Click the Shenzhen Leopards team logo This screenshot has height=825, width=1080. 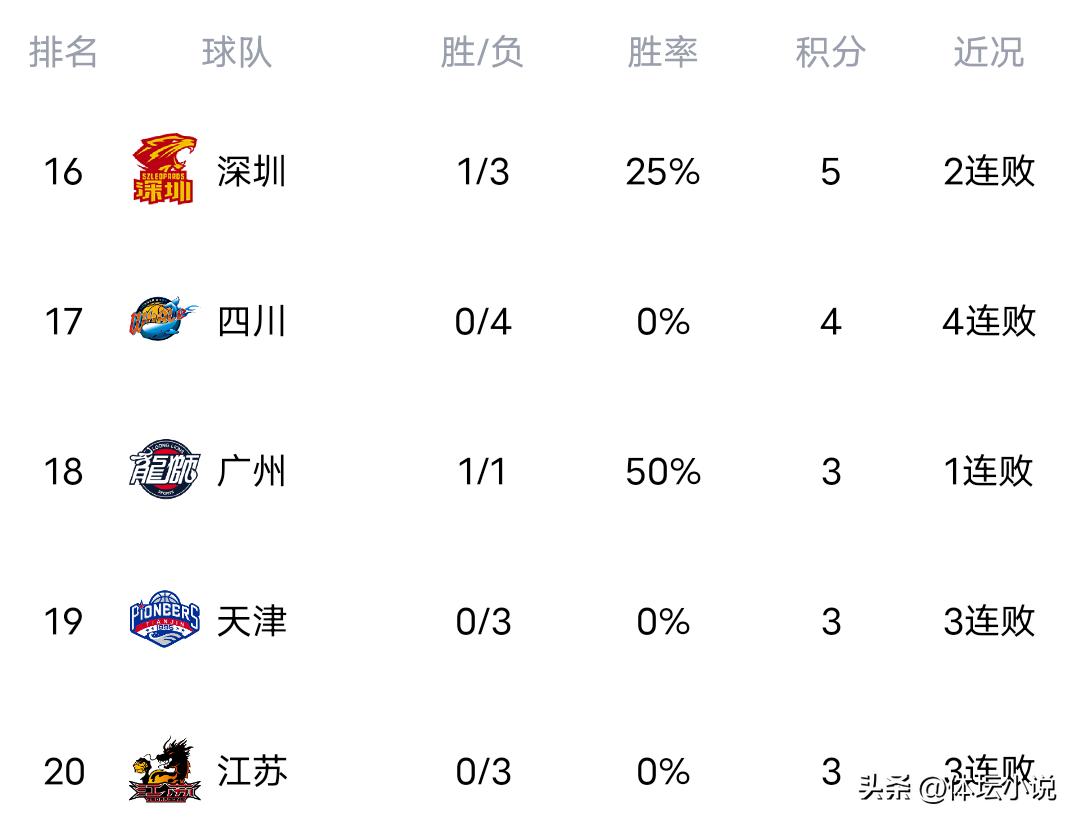coord(165,171)
